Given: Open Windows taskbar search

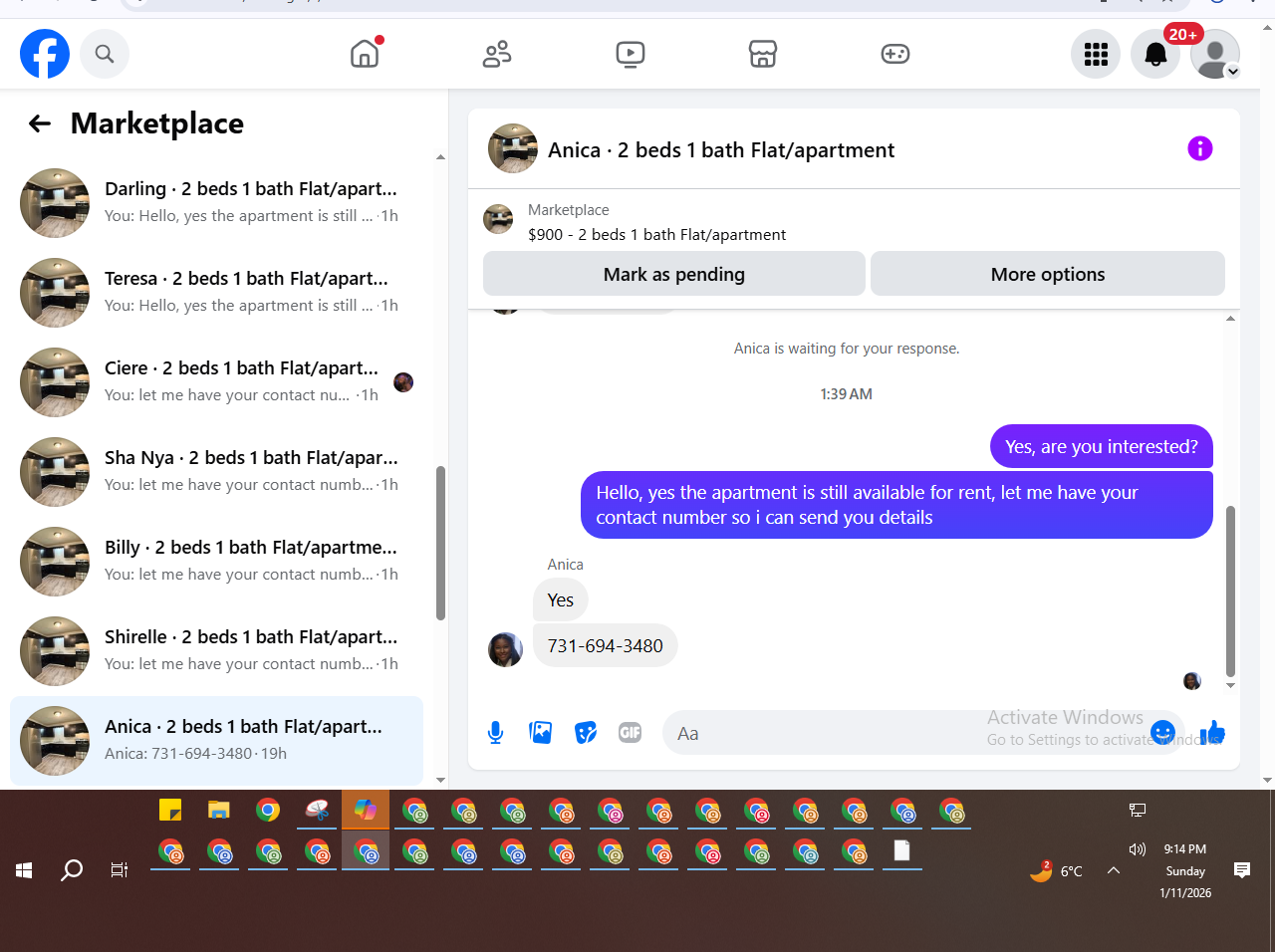Looking at the screenshot, I should pyautogui.click(x=72, y=870).
